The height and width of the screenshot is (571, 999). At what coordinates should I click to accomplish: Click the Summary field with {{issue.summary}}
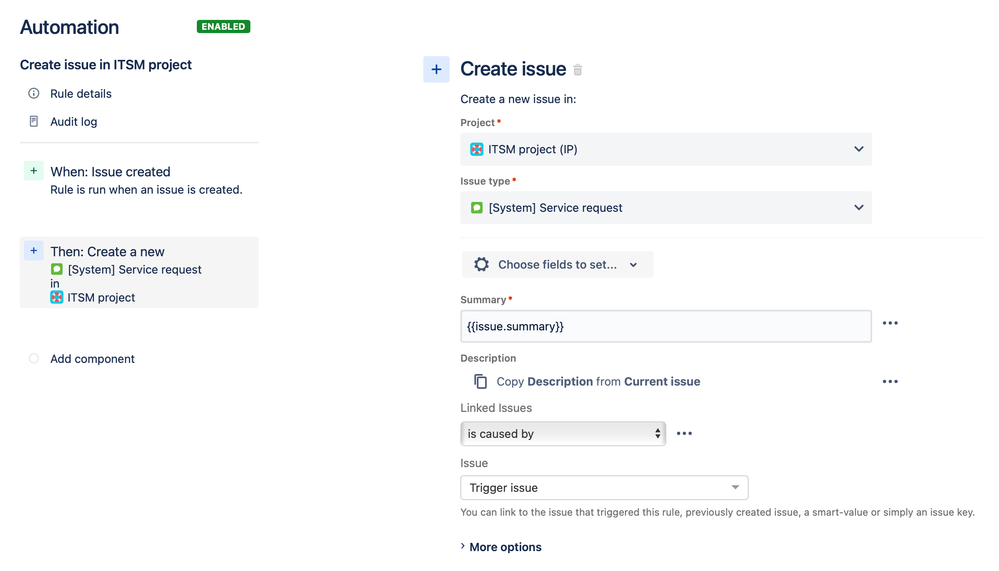[x=666, y=326]
